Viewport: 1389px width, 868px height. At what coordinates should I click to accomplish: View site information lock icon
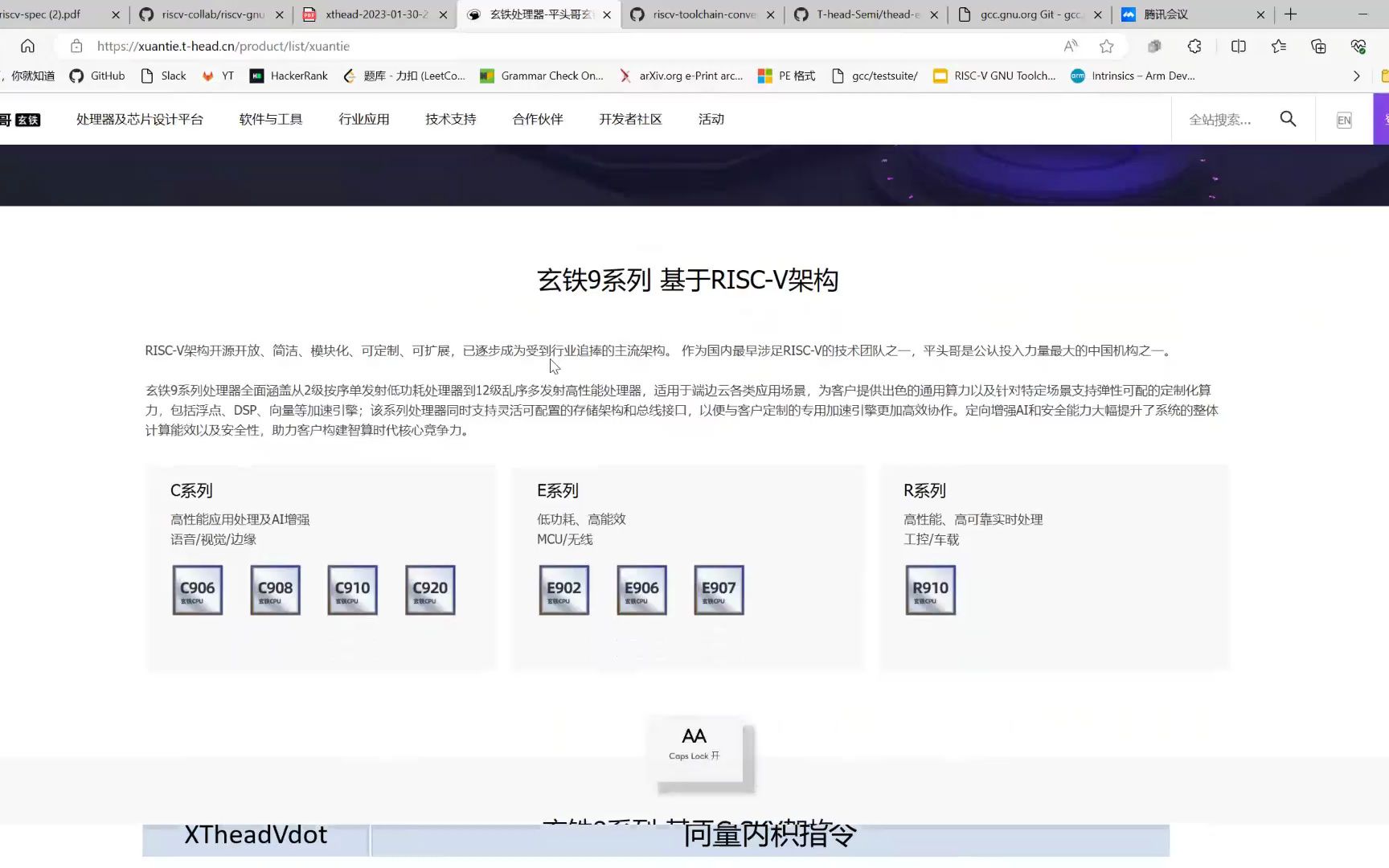click(76, 46)
